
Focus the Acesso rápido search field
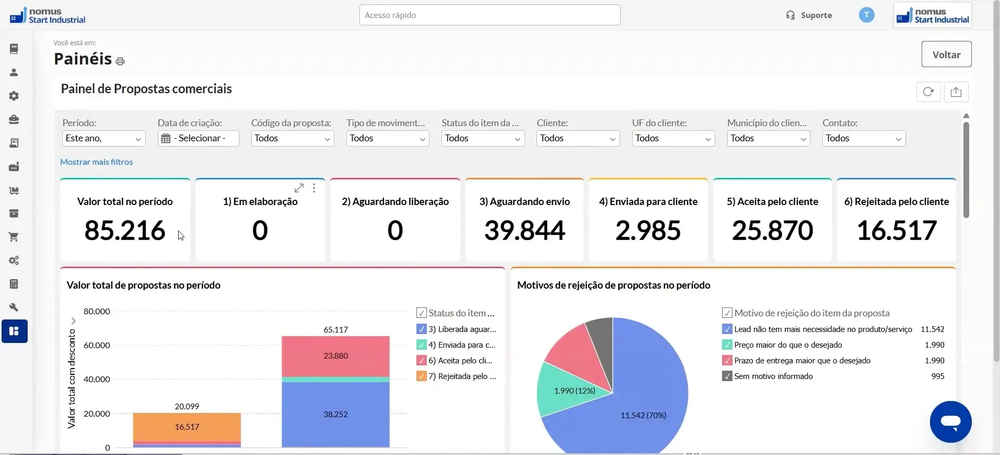point(490,15)
